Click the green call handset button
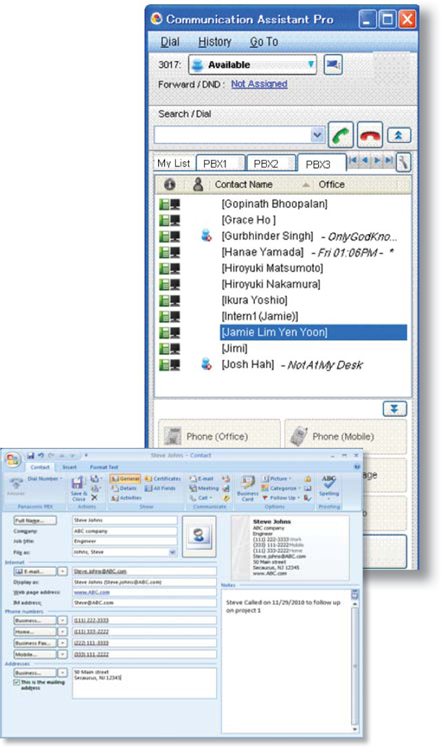 [x=341, y=135]
